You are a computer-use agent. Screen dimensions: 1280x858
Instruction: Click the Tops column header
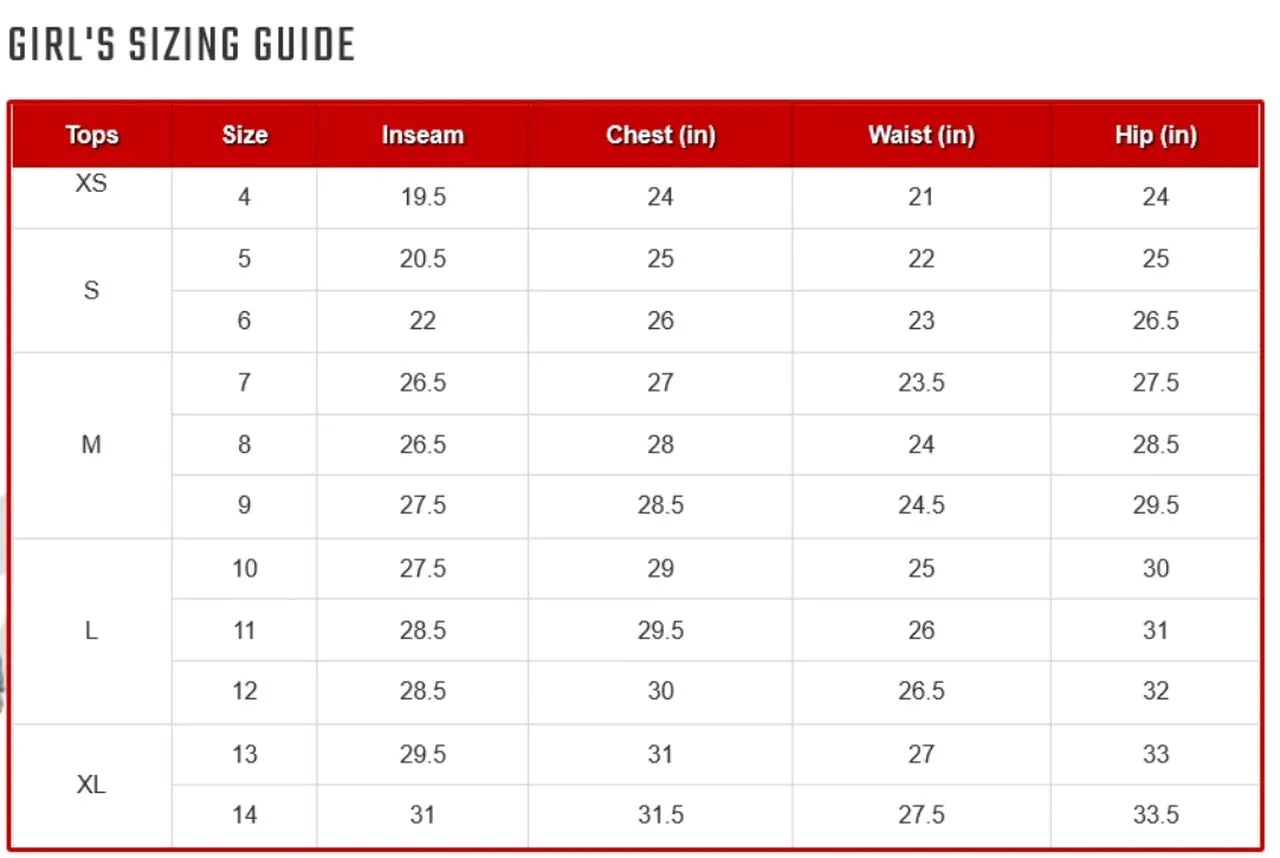pyautogui.click(x=92, y=135)
